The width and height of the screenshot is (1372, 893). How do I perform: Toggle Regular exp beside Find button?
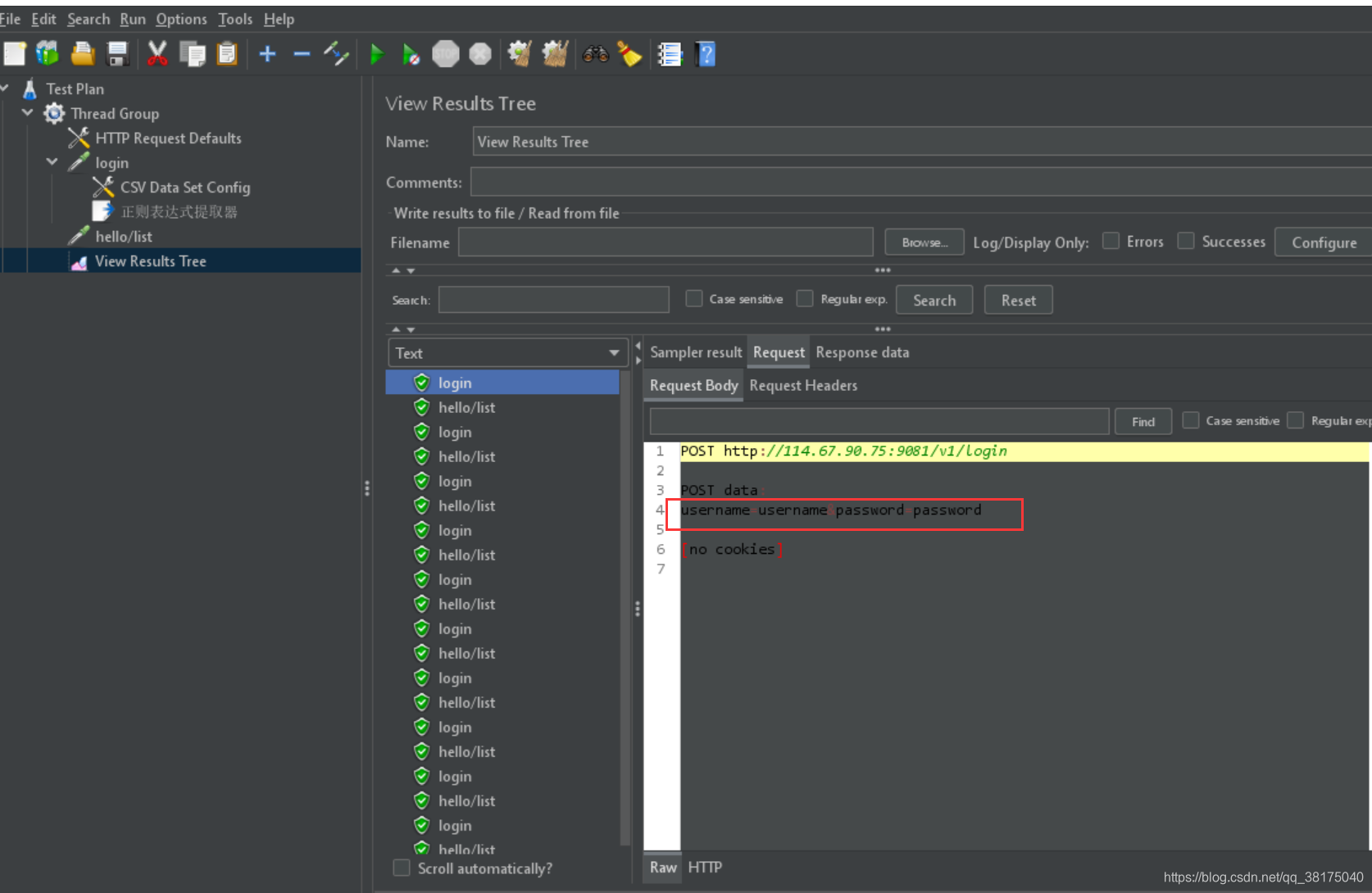tap(1296, 420)
